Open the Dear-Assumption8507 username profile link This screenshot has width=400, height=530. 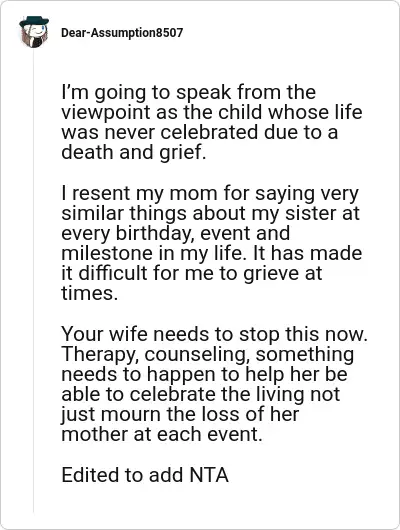pos(122,33)
